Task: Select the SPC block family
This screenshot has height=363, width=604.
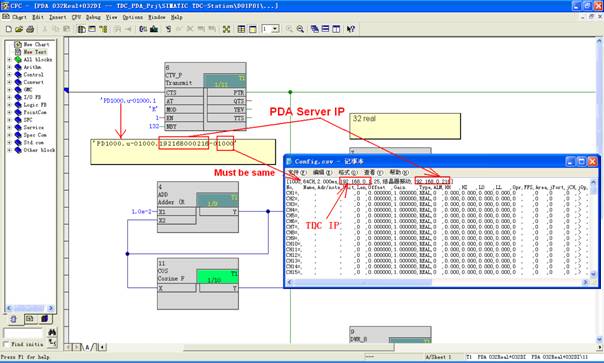Action: click(x=28, y=120)
